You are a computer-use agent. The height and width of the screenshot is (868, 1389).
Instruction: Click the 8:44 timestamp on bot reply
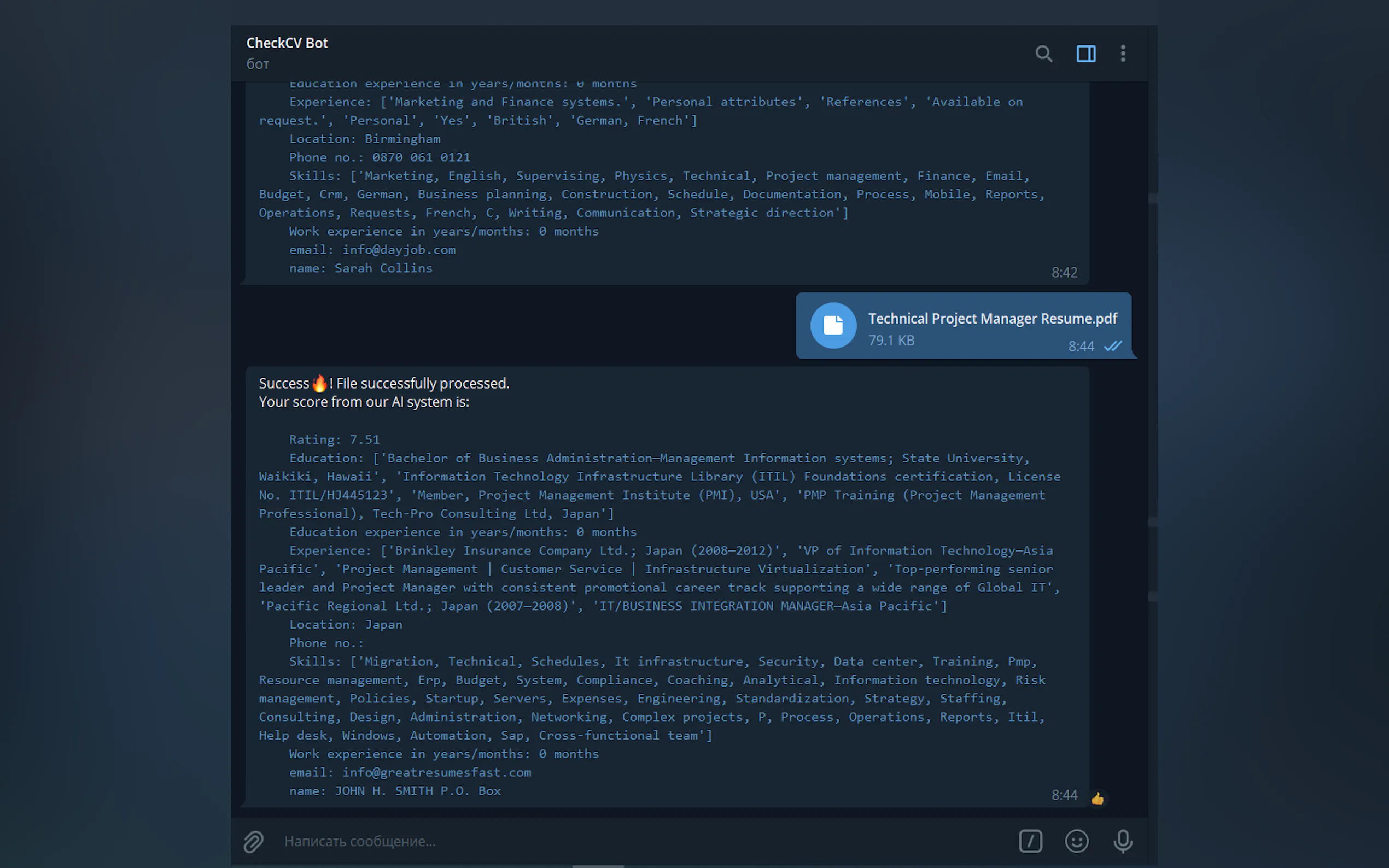(1064, 795)
